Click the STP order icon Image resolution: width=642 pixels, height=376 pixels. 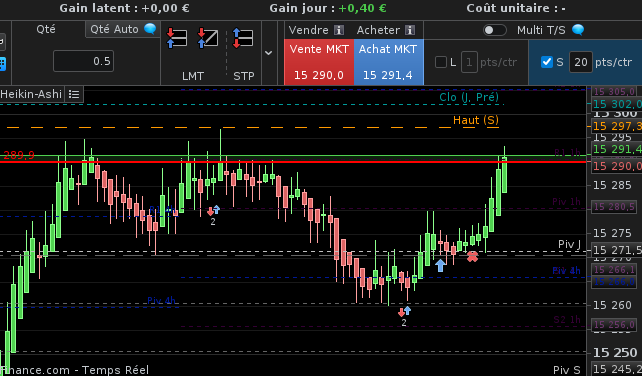pos(243,38)
